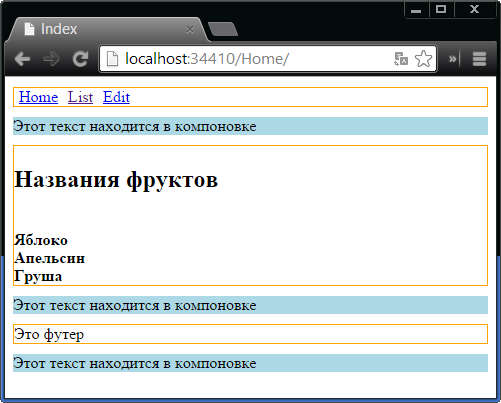The height and width of the screenshot is (403, 501).
Task: Open the translate page icon
Action: pyautogui.click(x=401, y=59)
